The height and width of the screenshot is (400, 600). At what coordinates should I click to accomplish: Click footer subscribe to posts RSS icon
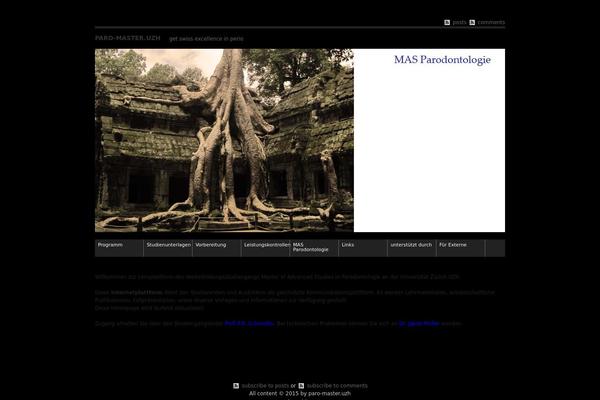(236, 386)
